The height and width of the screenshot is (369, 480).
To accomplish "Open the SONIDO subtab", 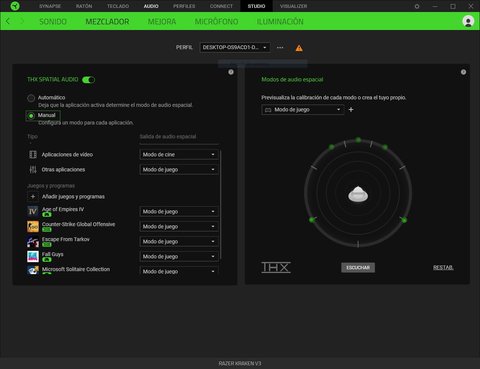I will [x=53, y=22].
